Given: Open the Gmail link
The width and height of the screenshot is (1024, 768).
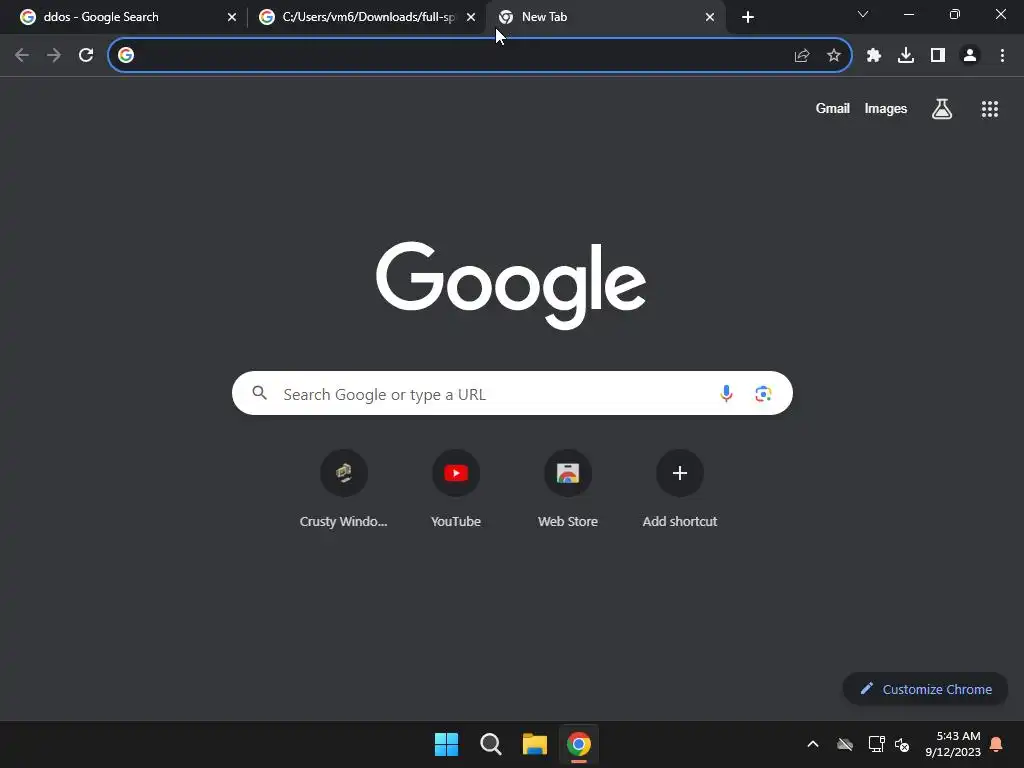Looking at the screenshot, I should [x=833, y=109].
